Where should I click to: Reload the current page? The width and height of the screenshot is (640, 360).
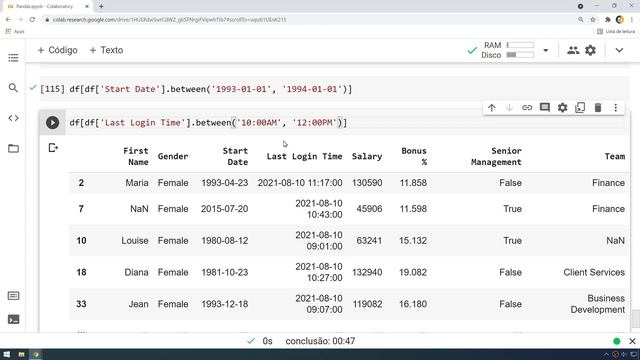tap(32, 19)
